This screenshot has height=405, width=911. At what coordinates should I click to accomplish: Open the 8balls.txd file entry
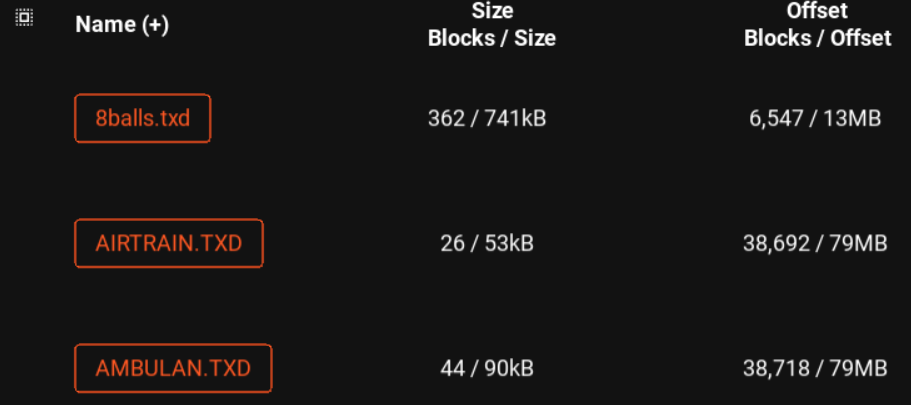coord(143,119)
